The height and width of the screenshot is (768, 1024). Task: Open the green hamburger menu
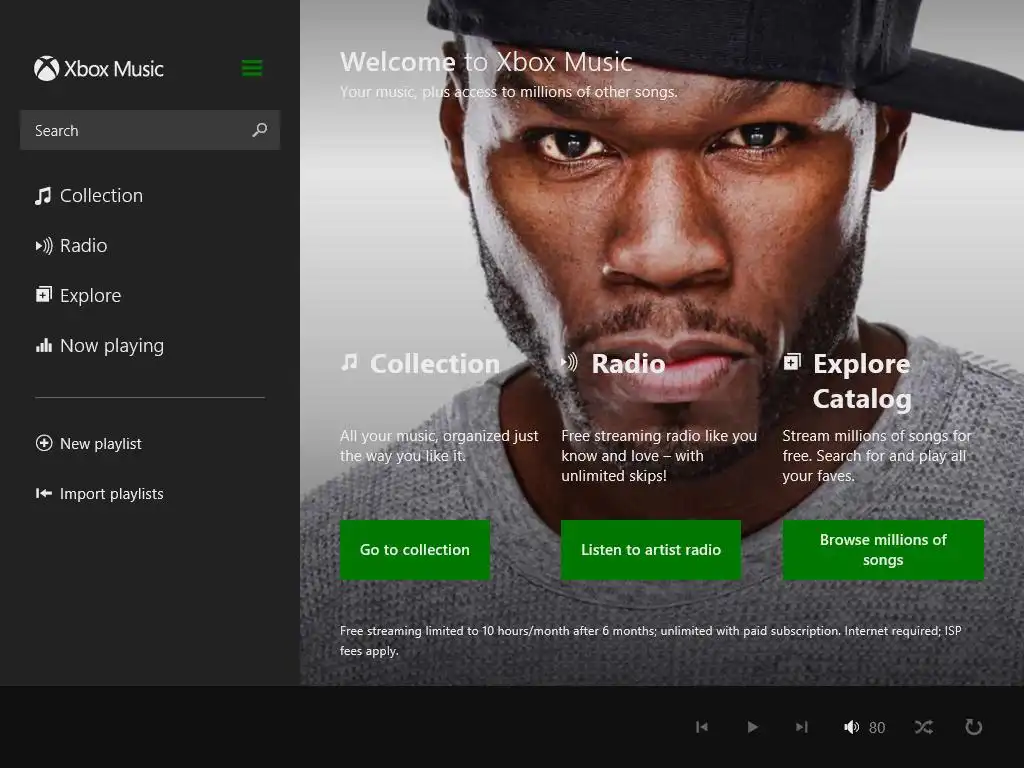tap(252, 68)
